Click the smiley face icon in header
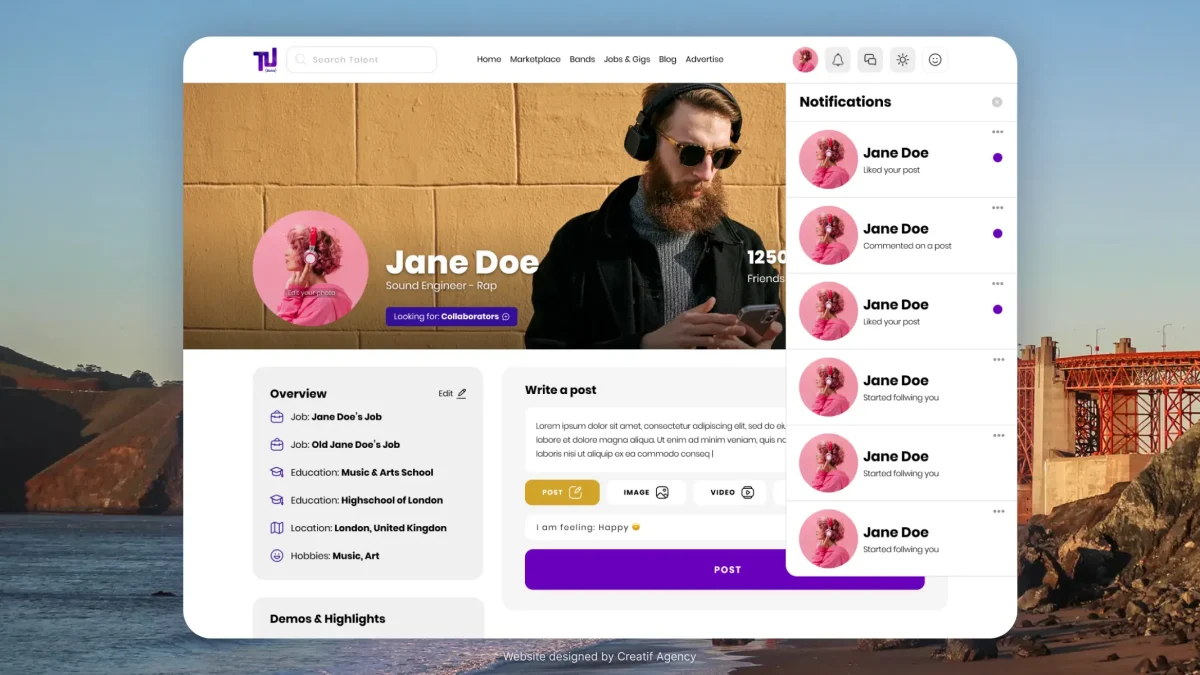Viewport: 1200px width, 675px height. coord(935,60)
